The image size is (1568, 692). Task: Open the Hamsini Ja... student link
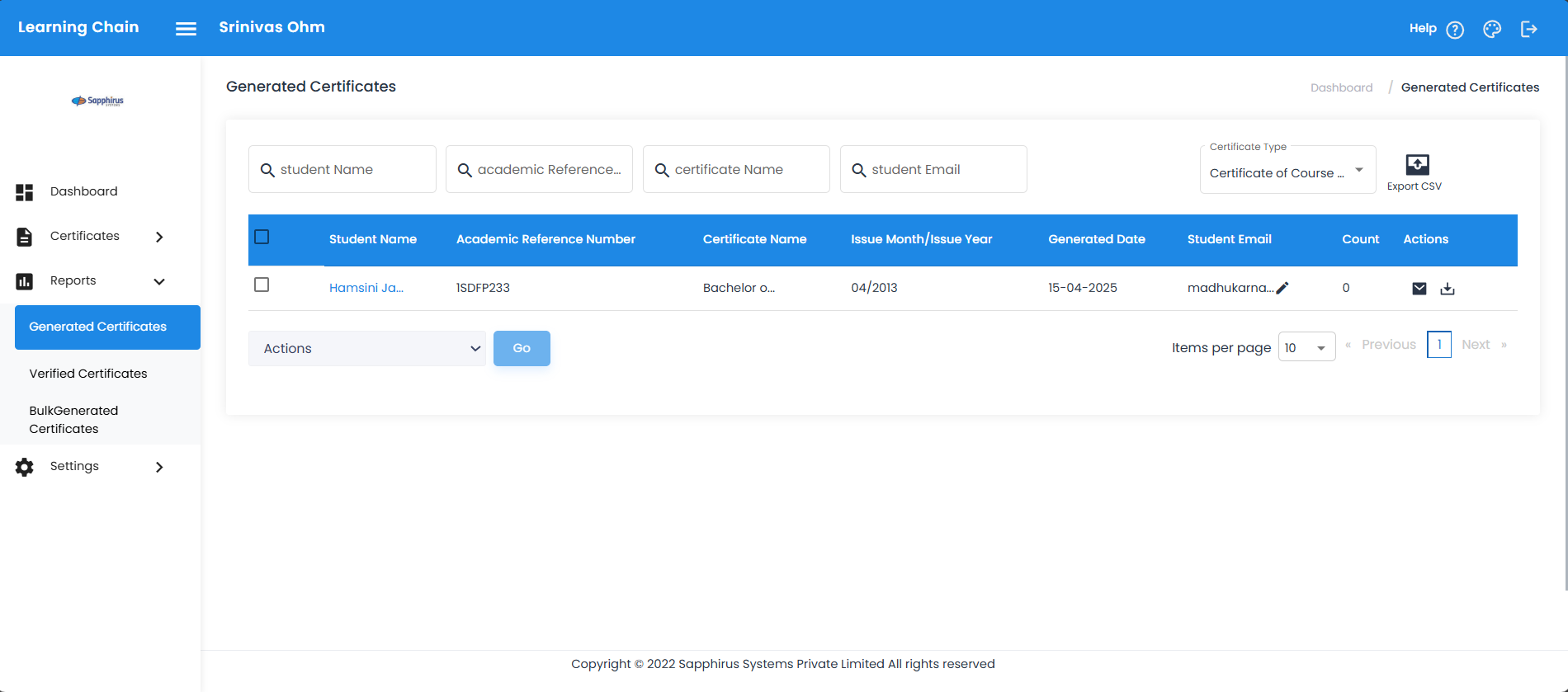point(366,288)
